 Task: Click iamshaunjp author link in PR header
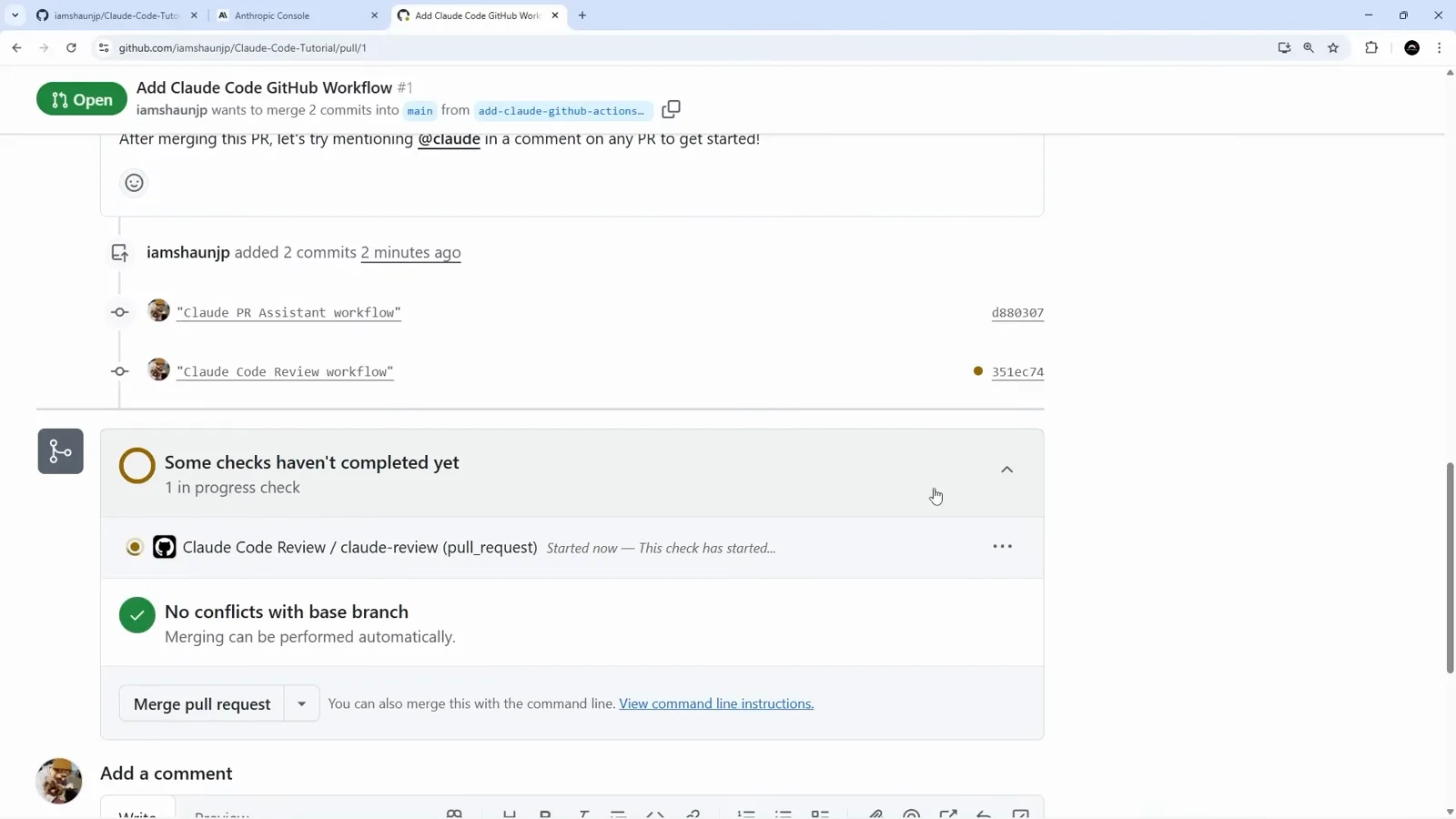tap(172, 110)
